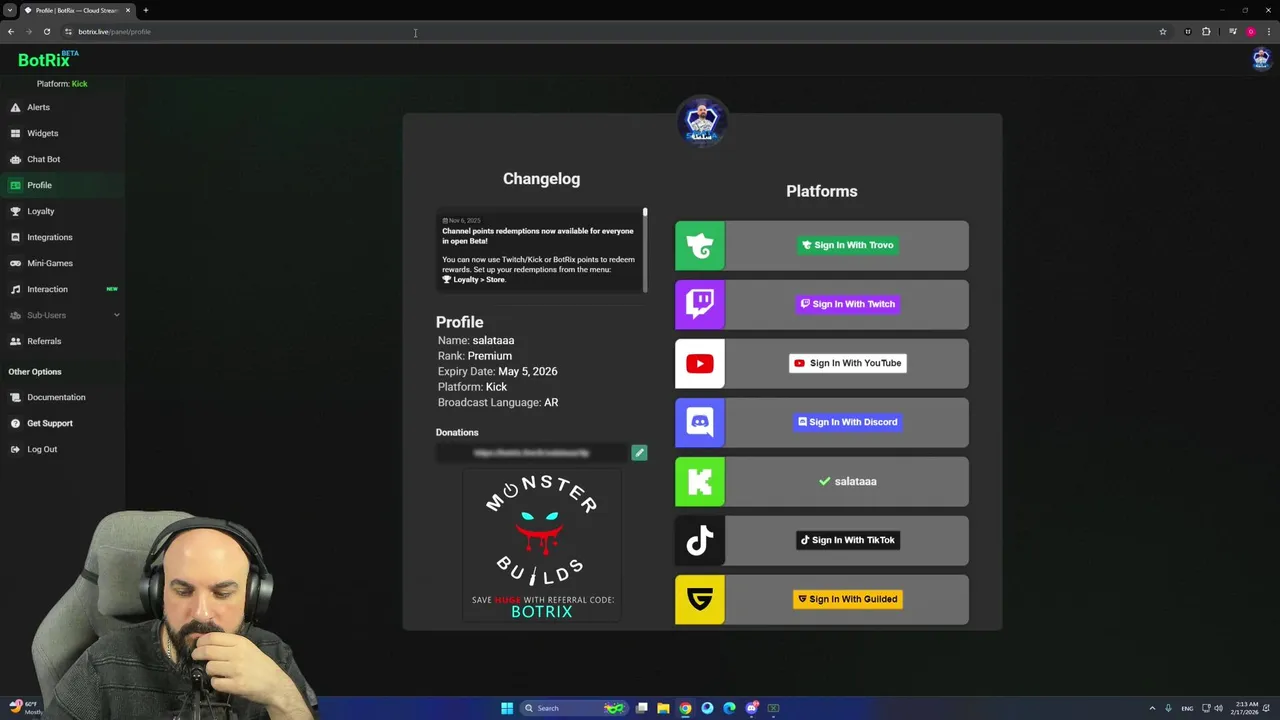Sign in with YouTube
This screenshot has width=1280, height=720.
(x=847, y=363)
